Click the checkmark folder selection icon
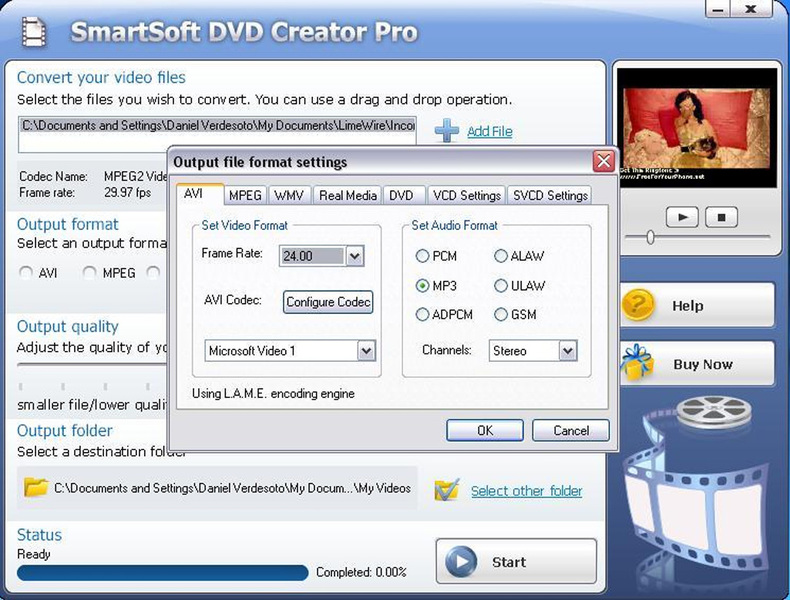This screenshot has height=600, width=790. [x=447, y=490]
